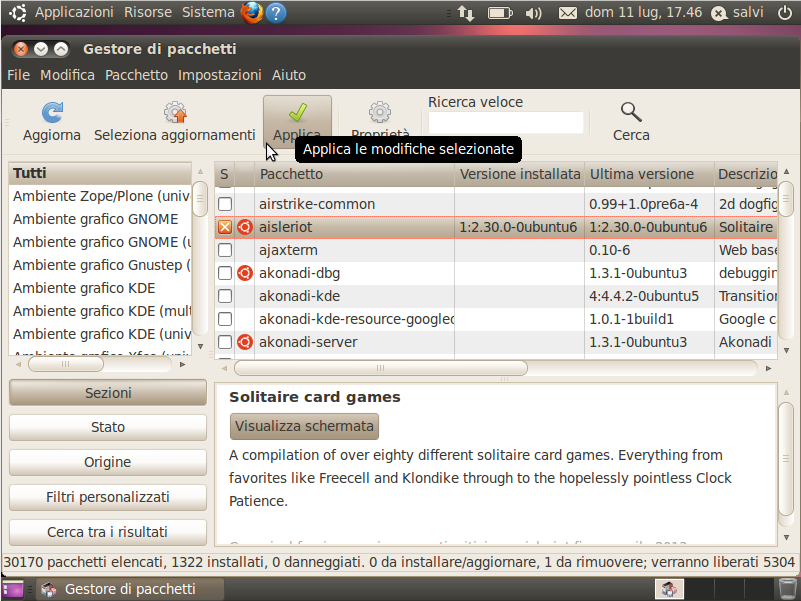Click the Origine filter button
The height and width of the screenshot is (601, 801).
click(108, 462)
